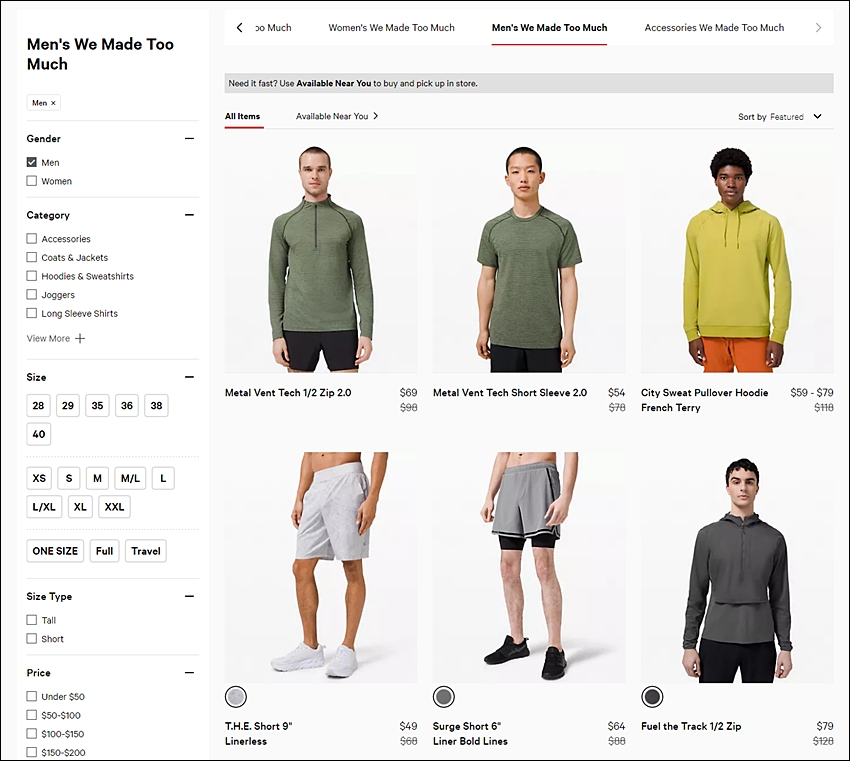The height and width of the screenshot is (761, 850).
Task: Check the Women gender checkbox
Action: tap(32, 180)
